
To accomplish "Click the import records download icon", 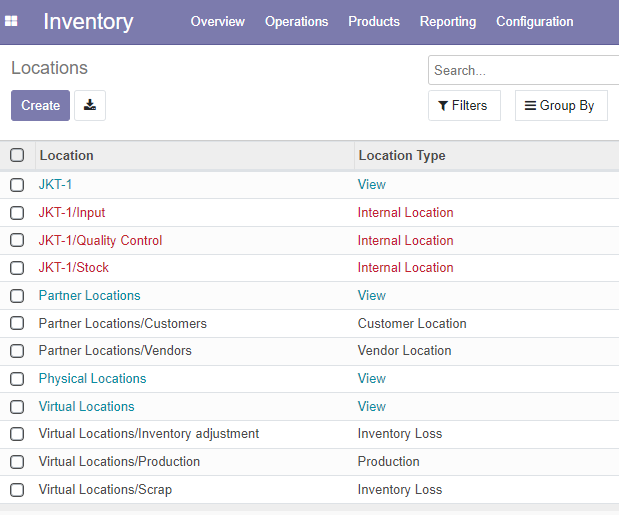I will click(90, 105).
